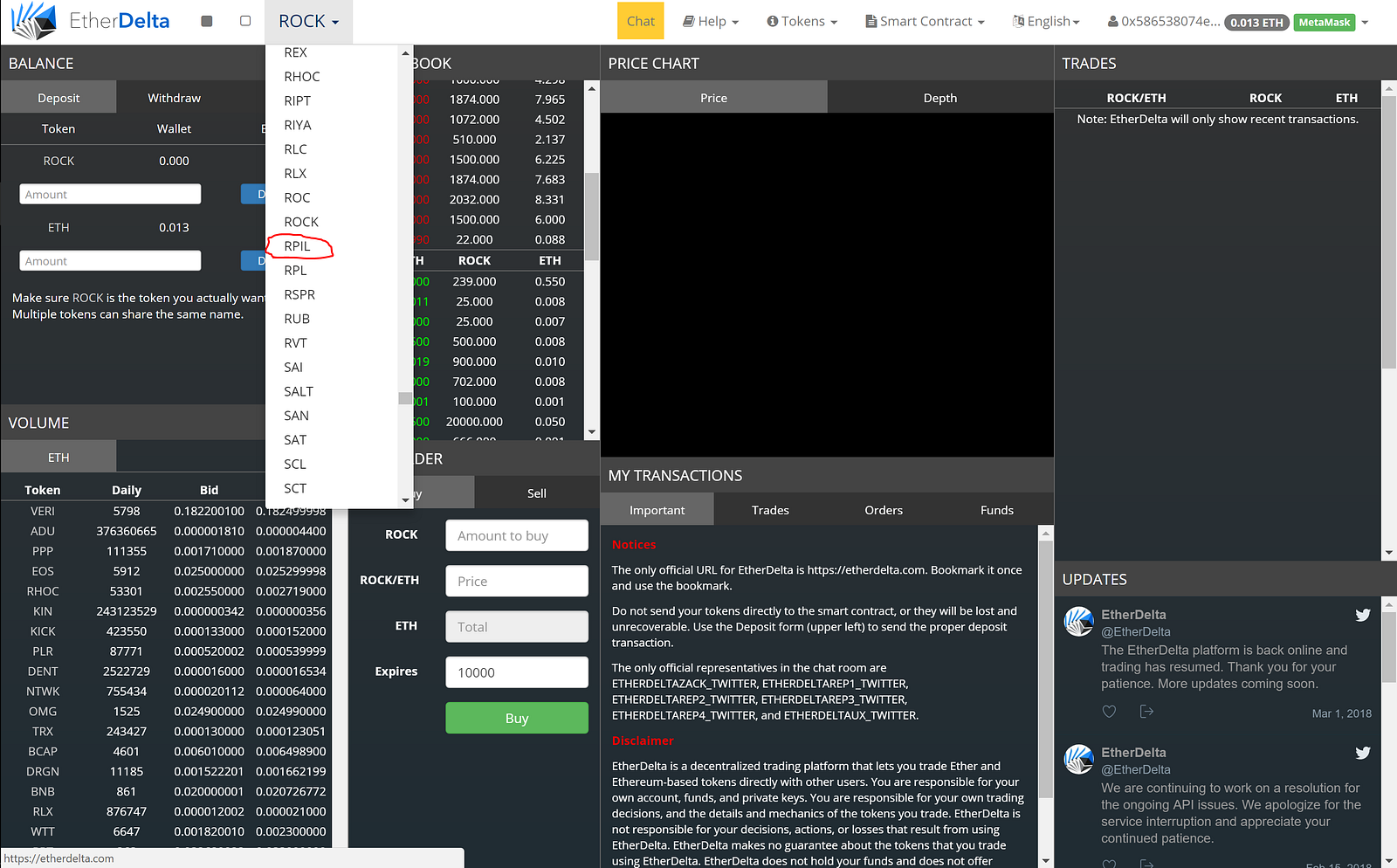1397x868 pixels.
Task: Show the Price chart tab
Action: point(713,98)
